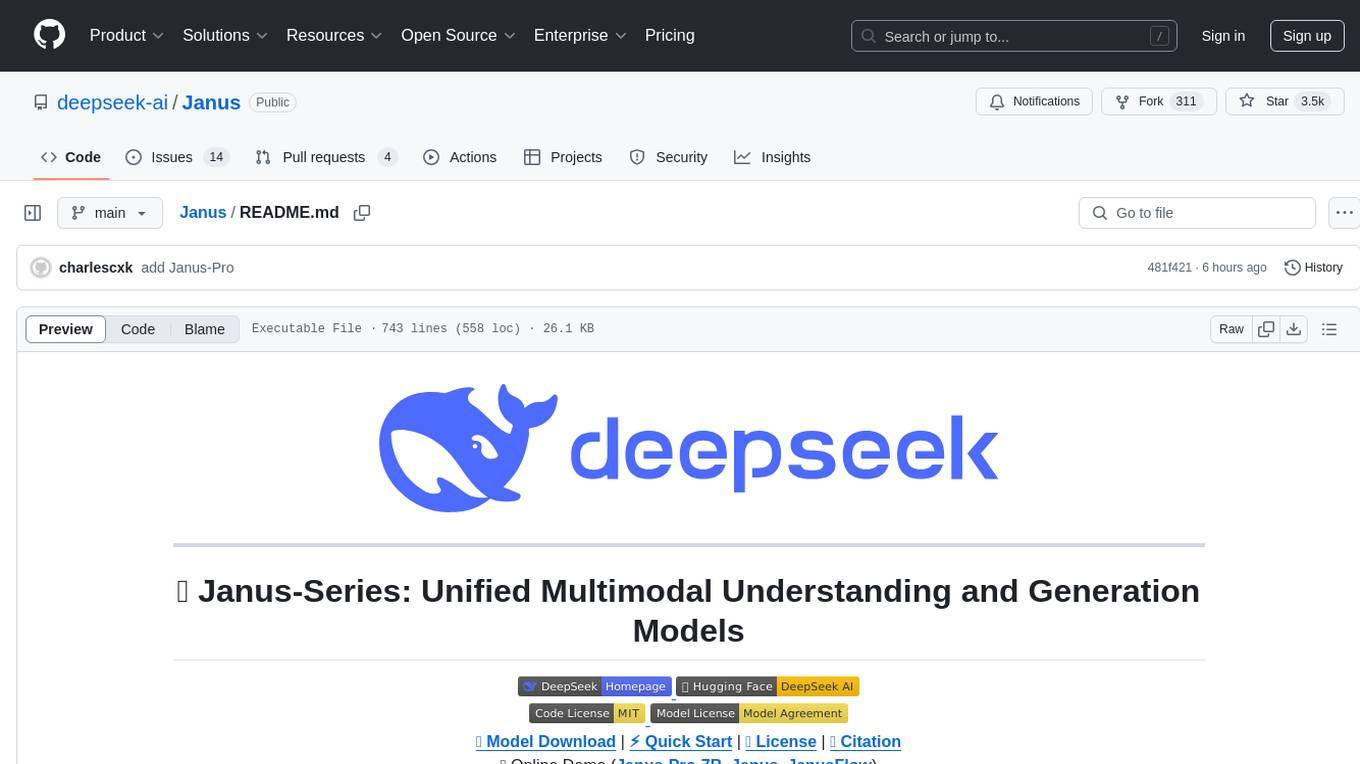Expand the Product menu
This screenshot has width=1360, height=764.
(127, 35)
